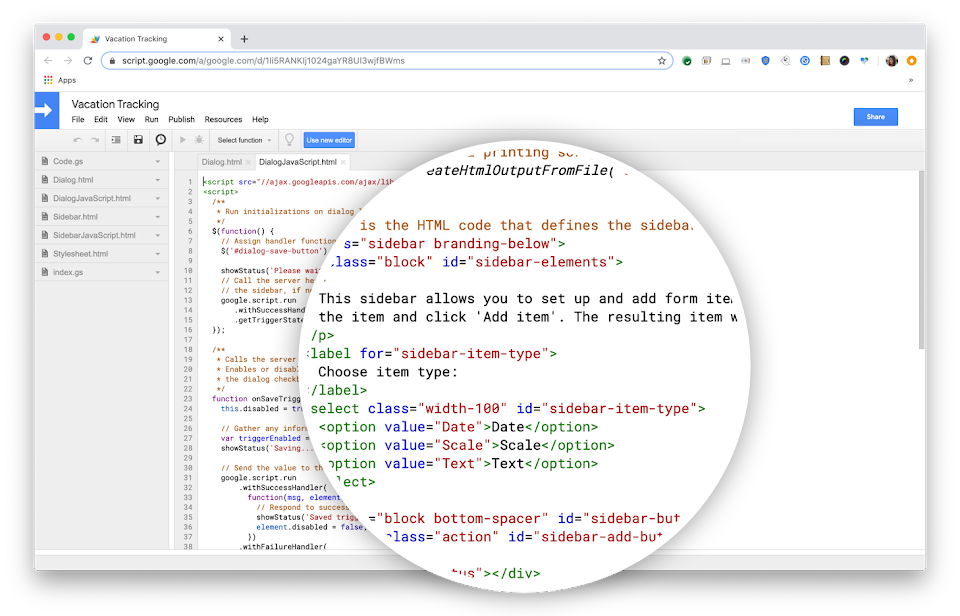960x616 pixels.
Task: Click the blue Share button
Action: pos(875,116)
